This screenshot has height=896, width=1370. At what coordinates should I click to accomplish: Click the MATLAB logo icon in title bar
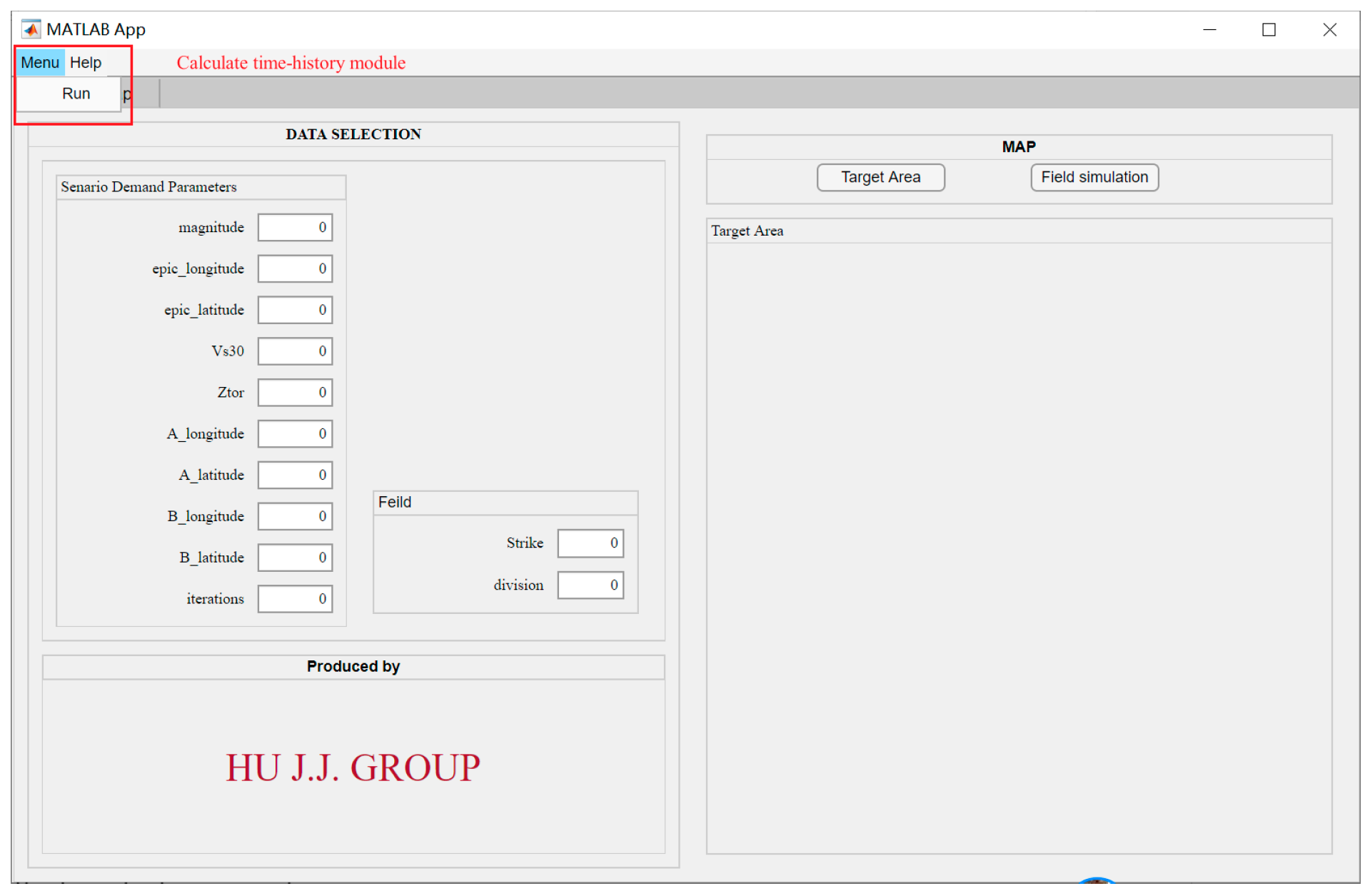(31, 29)
